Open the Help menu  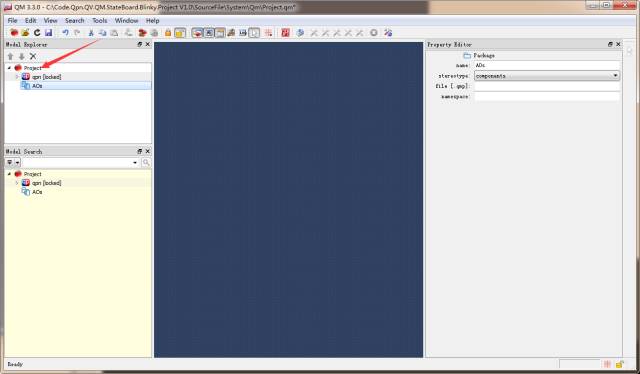tap(153, 20)
